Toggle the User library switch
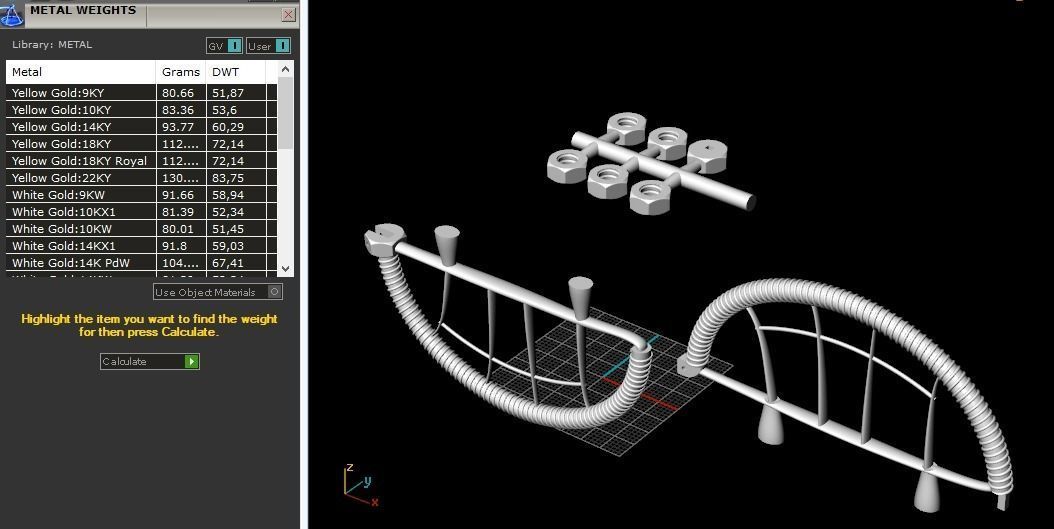The width and height of the screenshot is (1054, 529). click(x=268, y=46)
